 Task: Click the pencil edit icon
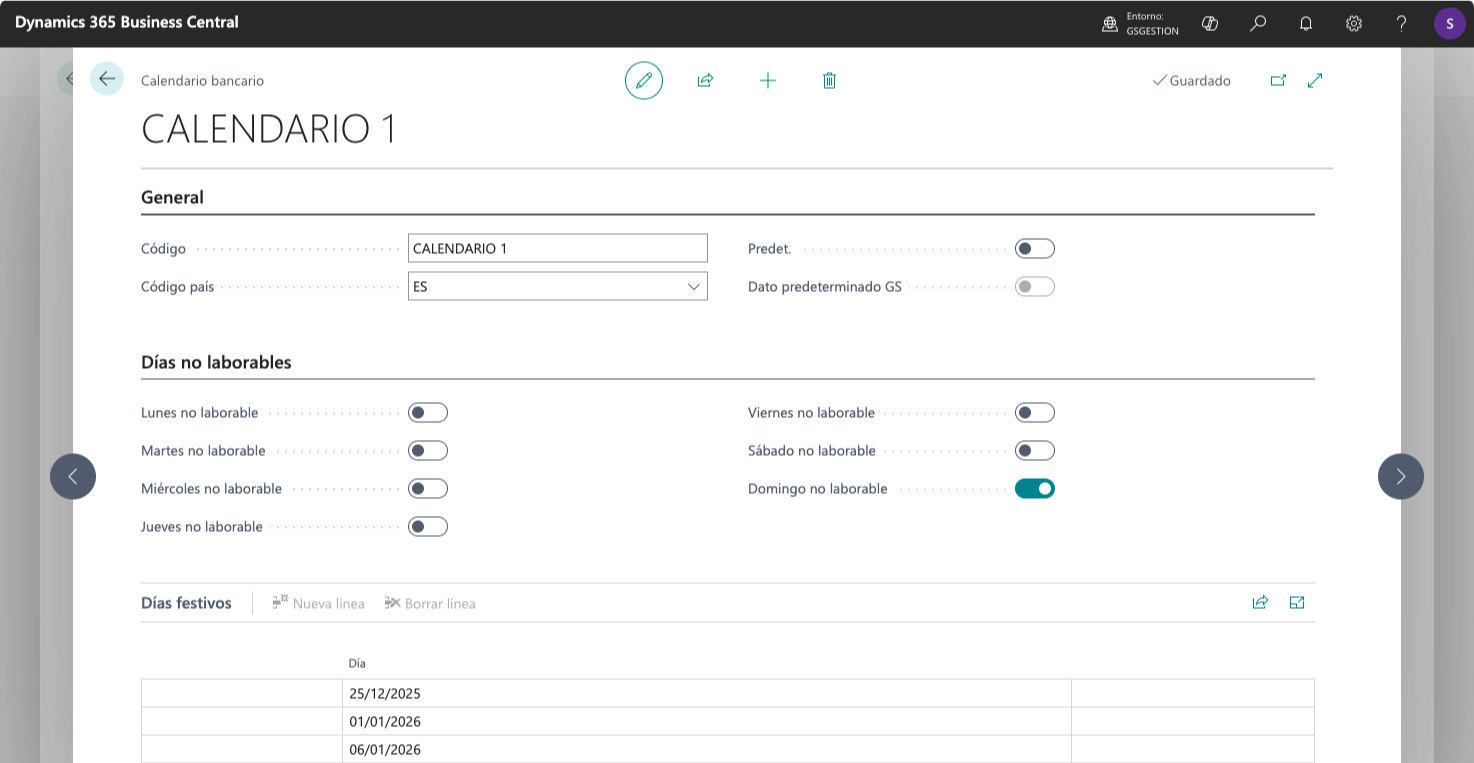pos(643,80)
